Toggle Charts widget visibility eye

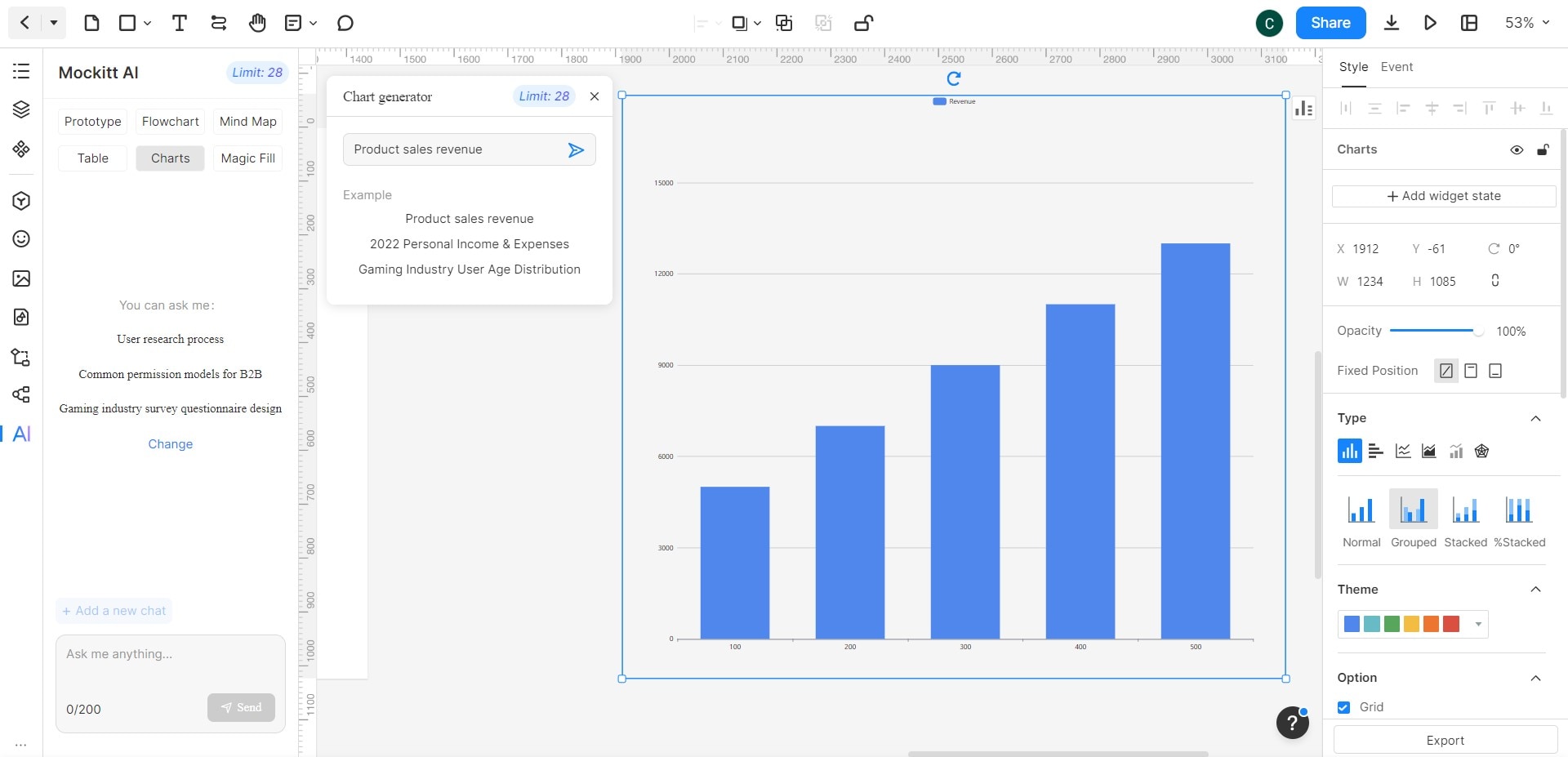point(1517,149)
